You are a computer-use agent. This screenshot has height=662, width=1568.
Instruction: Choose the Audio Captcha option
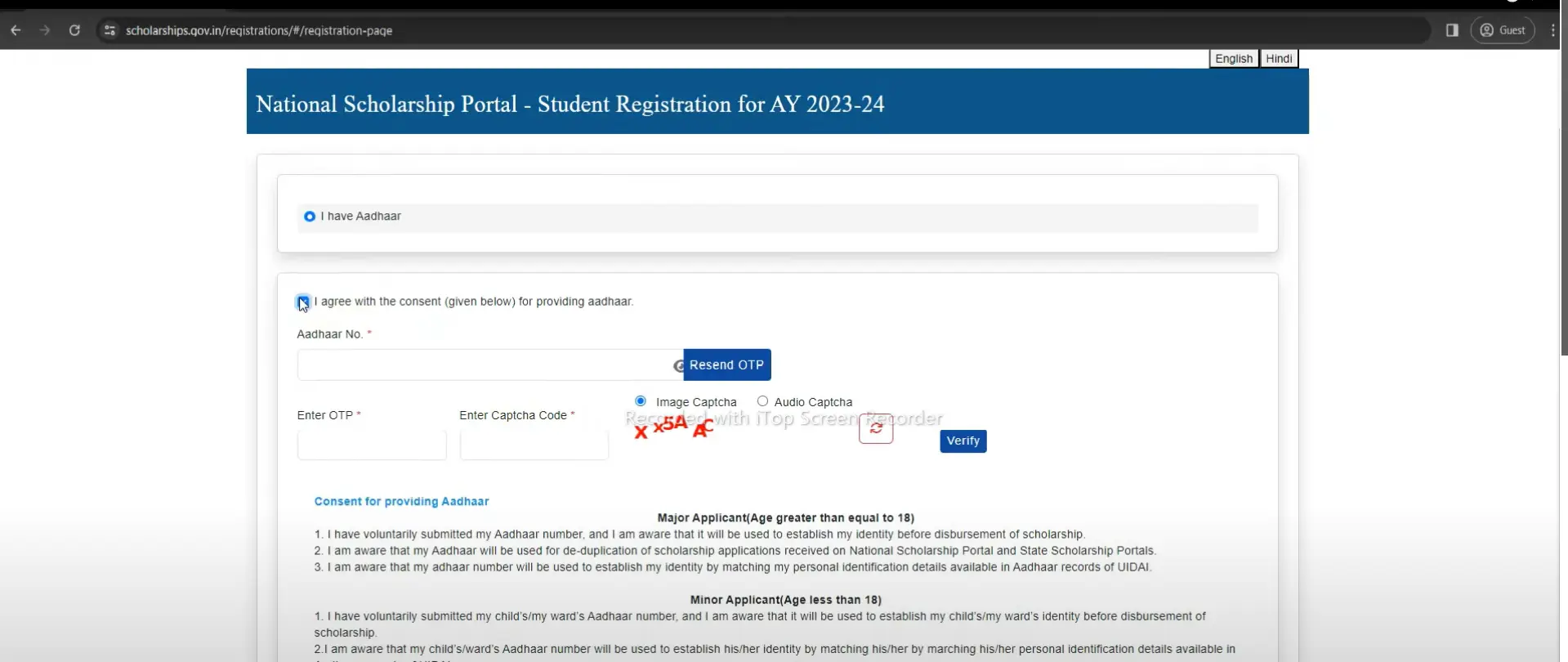(762, 401)
